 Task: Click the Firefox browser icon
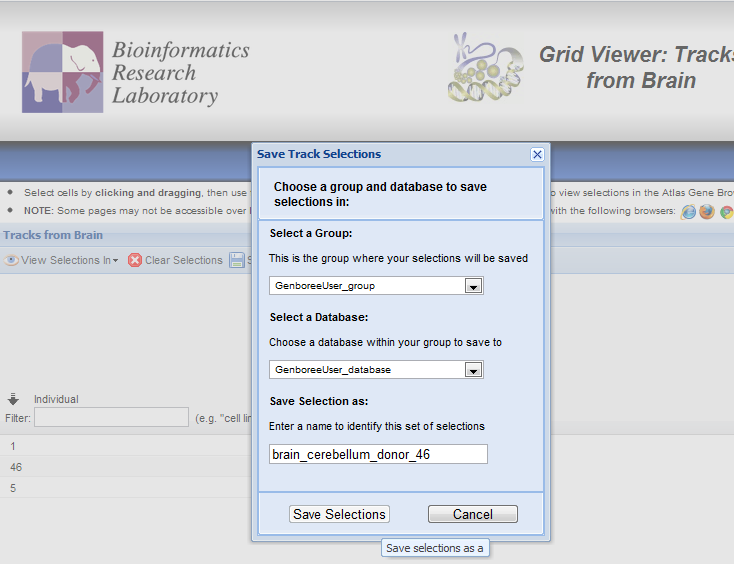point(707,211)
